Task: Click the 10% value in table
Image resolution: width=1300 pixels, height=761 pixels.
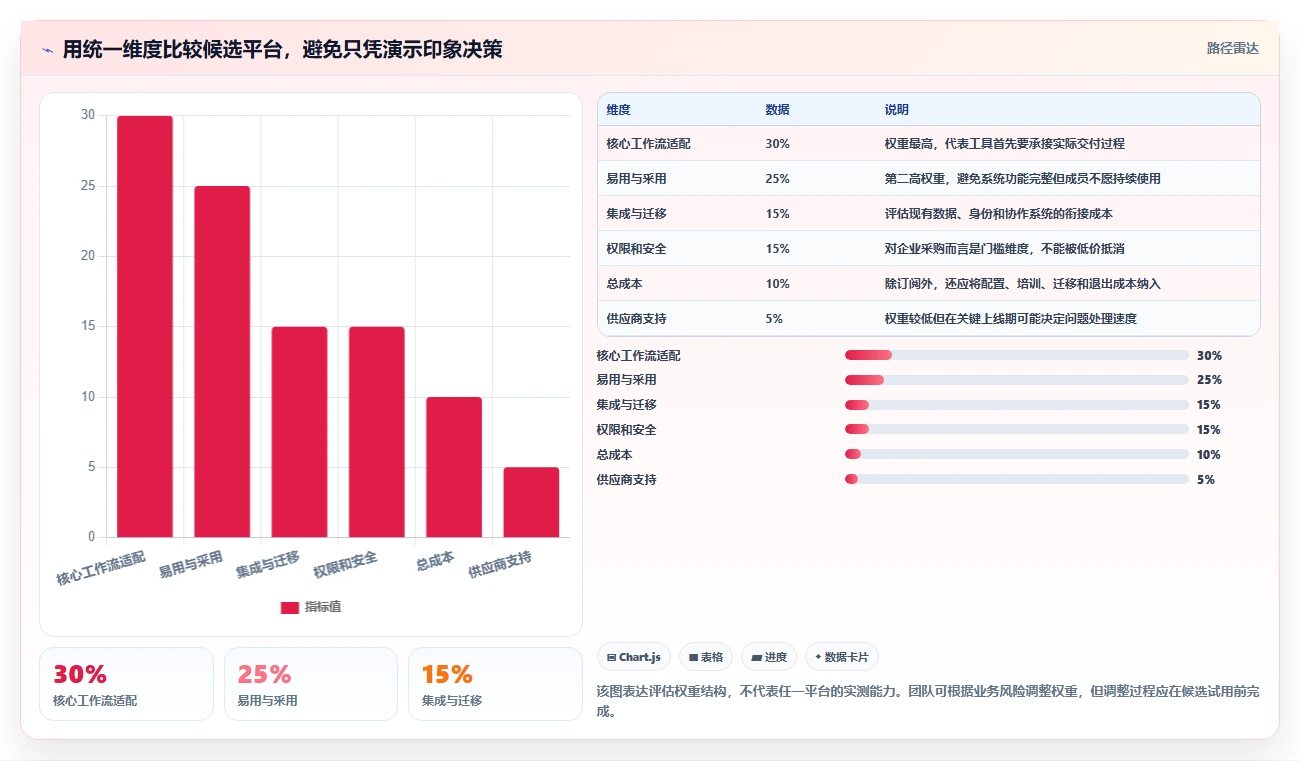Action: coord(777,284)
